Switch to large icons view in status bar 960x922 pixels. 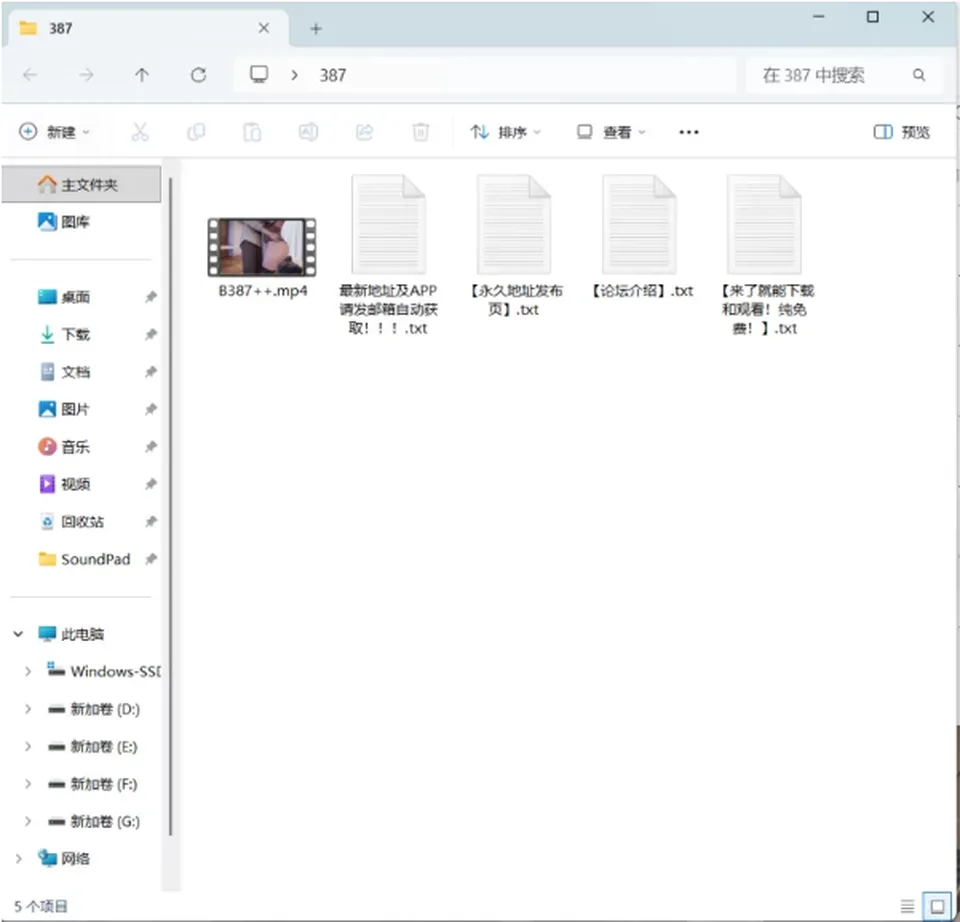point(937,905)
